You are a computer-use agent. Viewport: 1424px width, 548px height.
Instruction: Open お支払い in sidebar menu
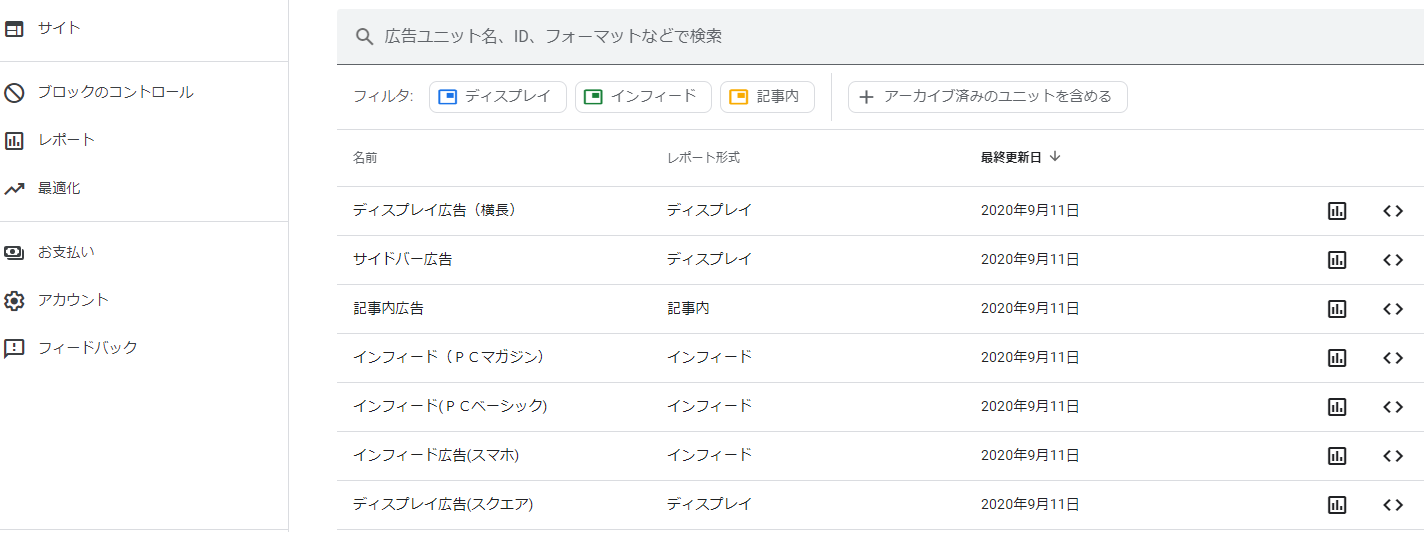tap(66, 252)
